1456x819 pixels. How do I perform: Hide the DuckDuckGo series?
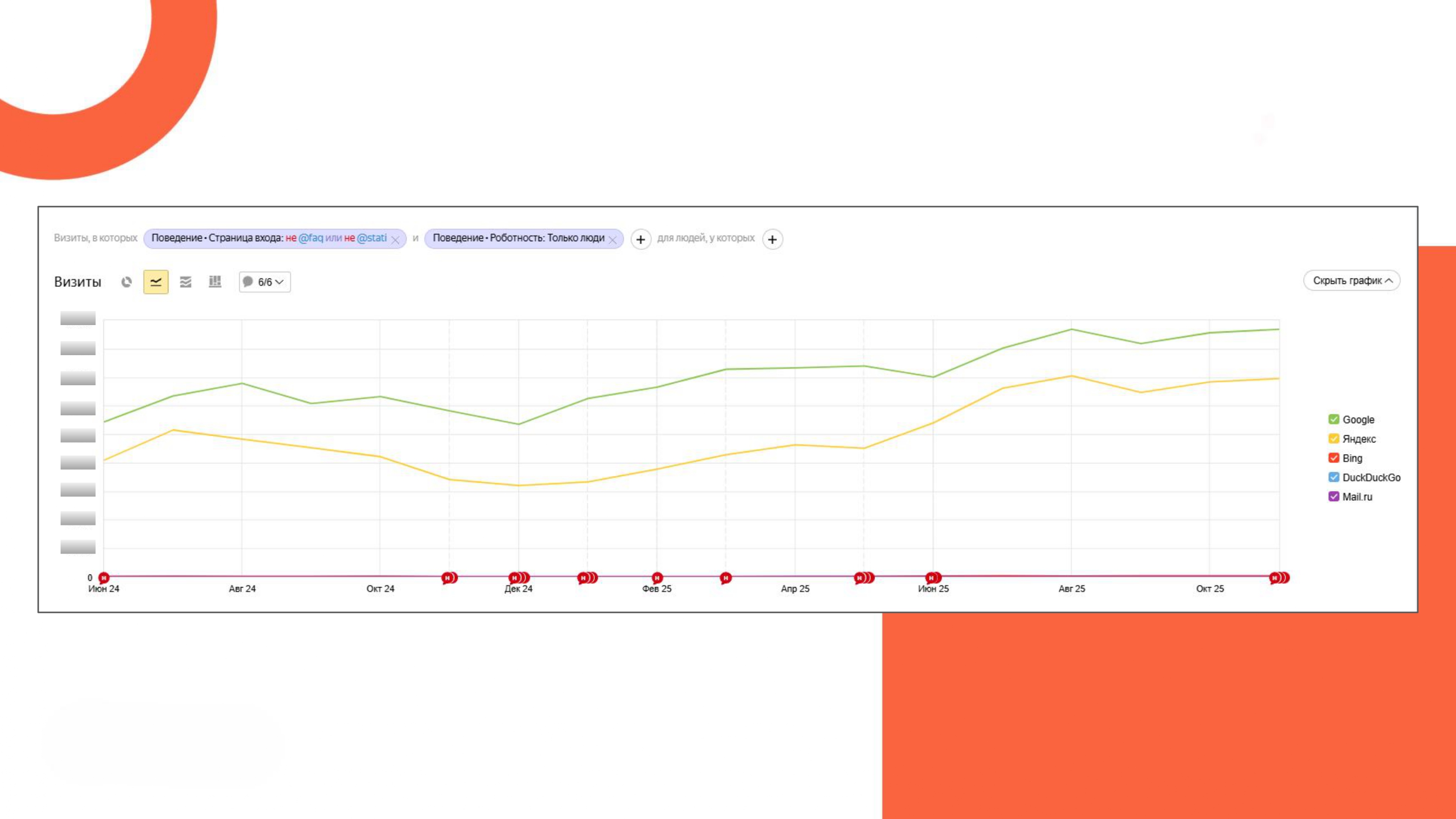click(1333, 477)
